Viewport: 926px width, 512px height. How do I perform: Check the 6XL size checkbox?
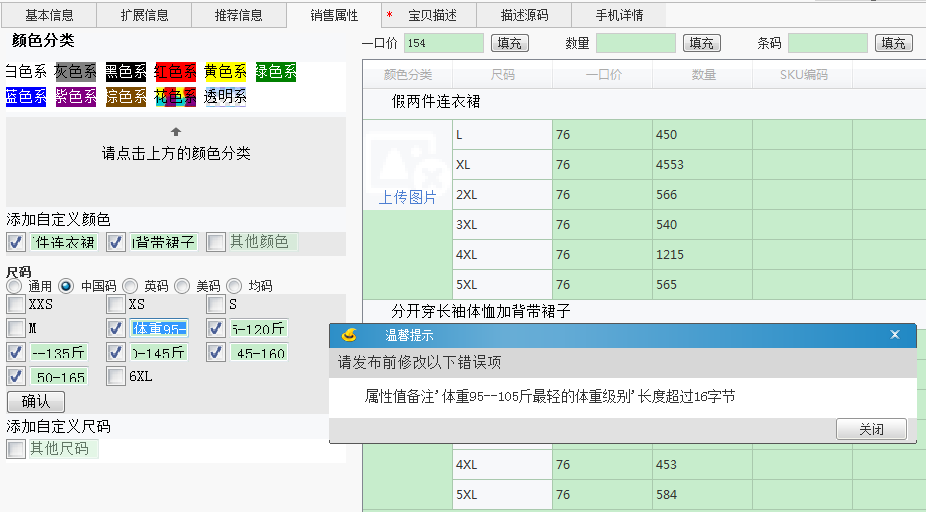(x=116, y=377)
